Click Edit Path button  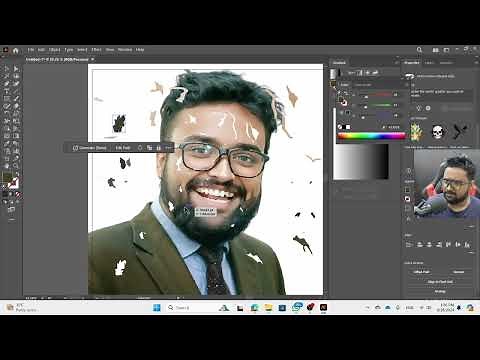click(x=123, y=148)
